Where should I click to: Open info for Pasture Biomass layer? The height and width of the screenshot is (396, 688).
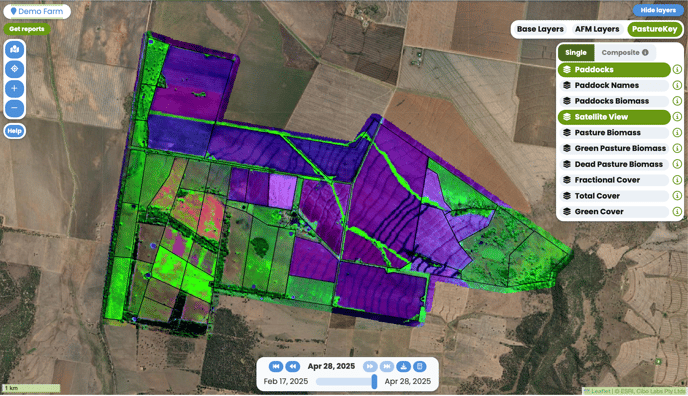click(677, 133)
